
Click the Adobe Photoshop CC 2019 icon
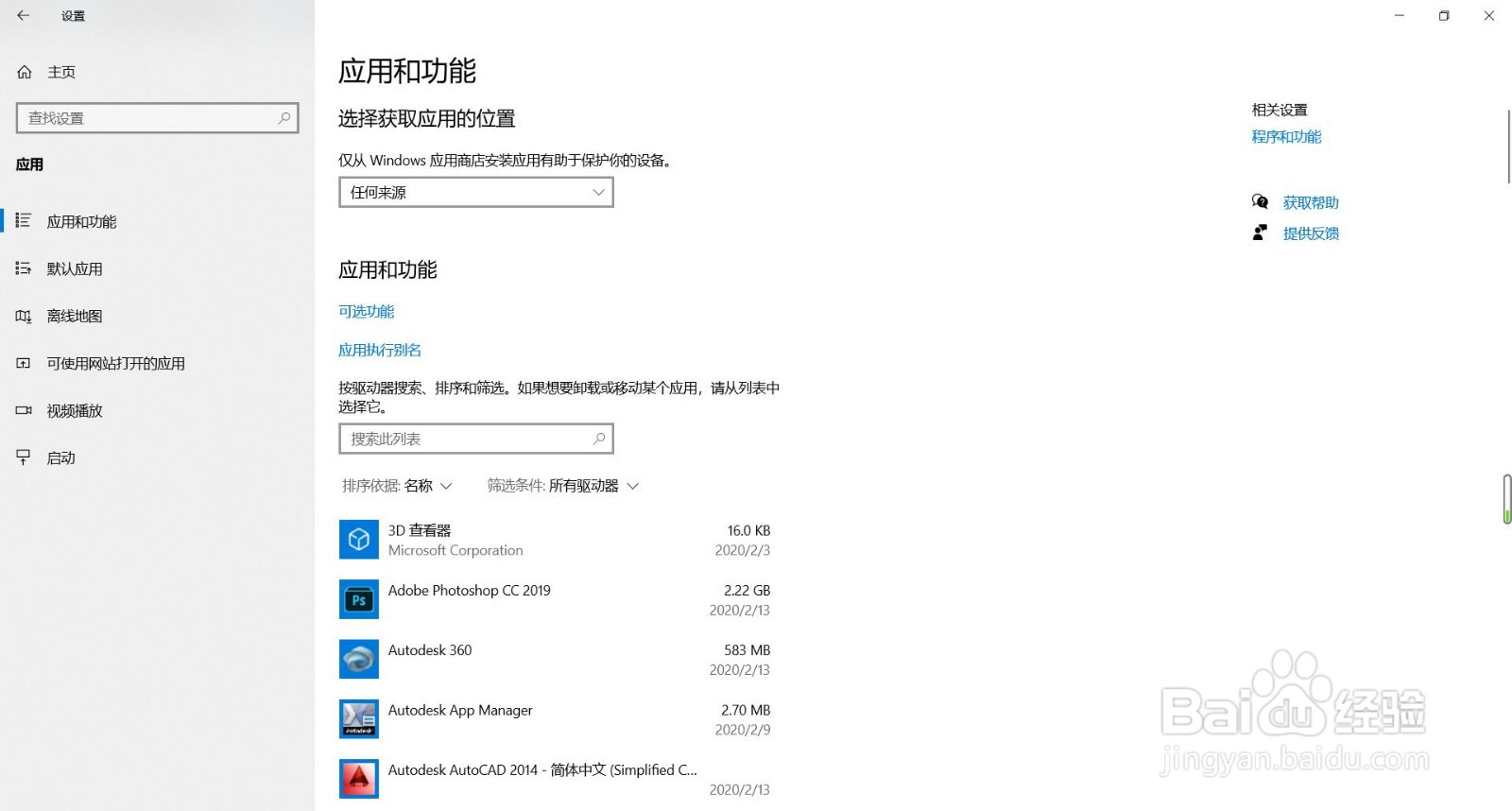pyautogui.click(x=359, y=599)
